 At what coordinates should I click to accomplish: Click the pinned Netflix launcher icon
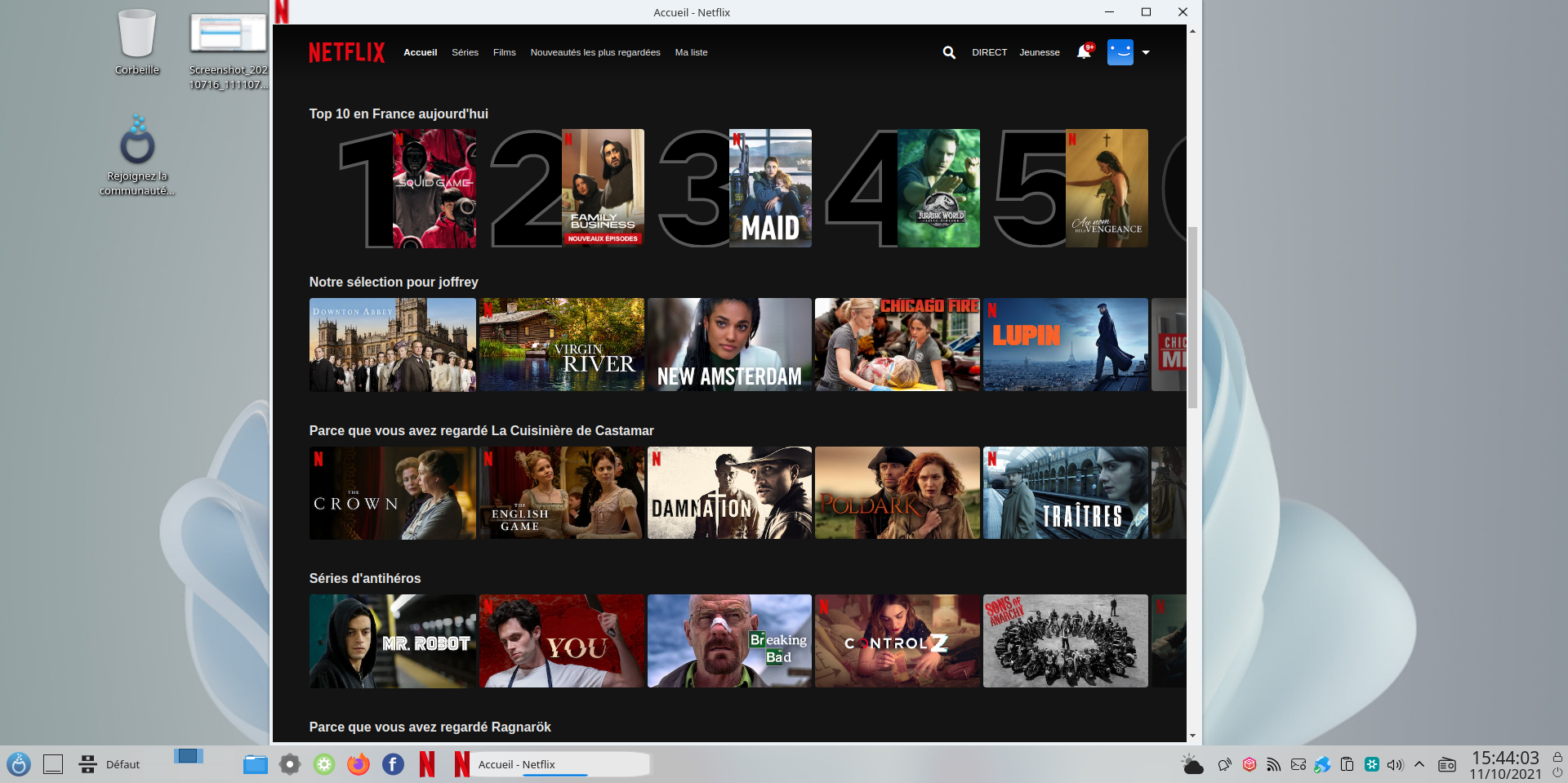click(427, 764)
